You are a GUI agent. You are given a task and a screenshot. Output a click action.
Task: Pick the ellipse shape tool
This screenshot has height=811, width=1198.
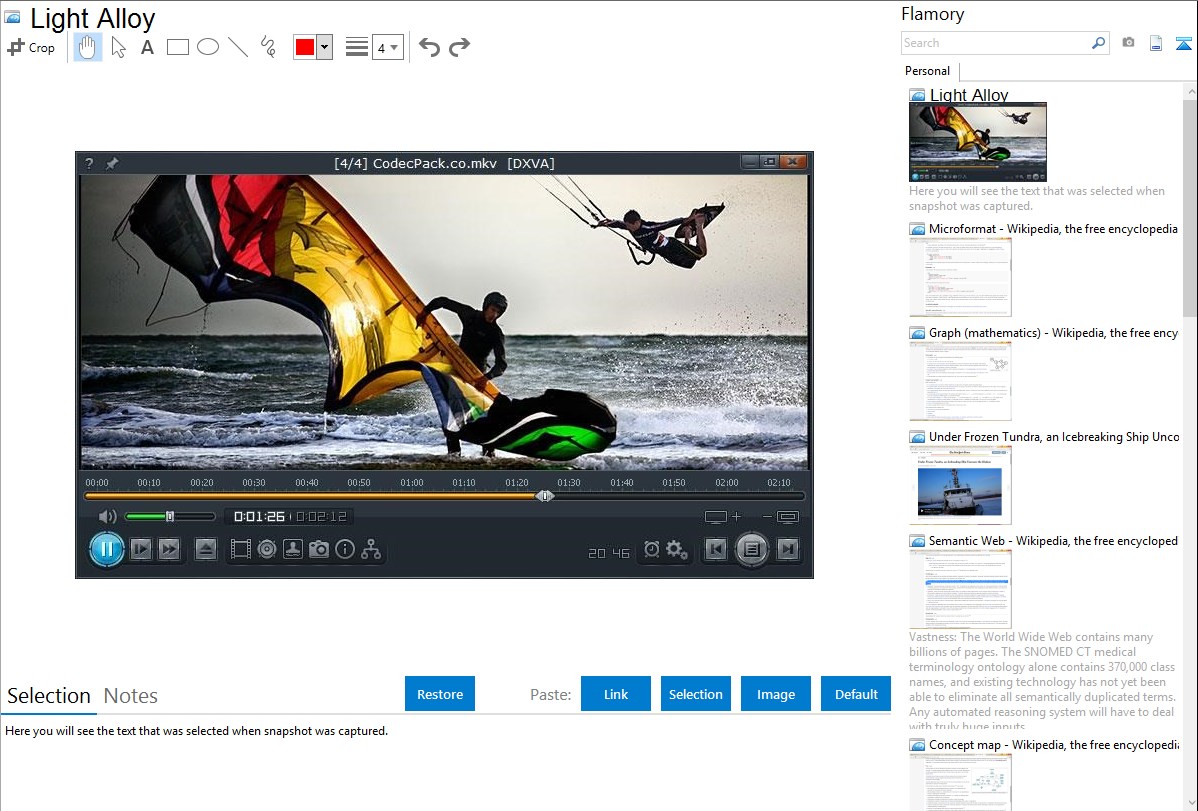point(208,47)
